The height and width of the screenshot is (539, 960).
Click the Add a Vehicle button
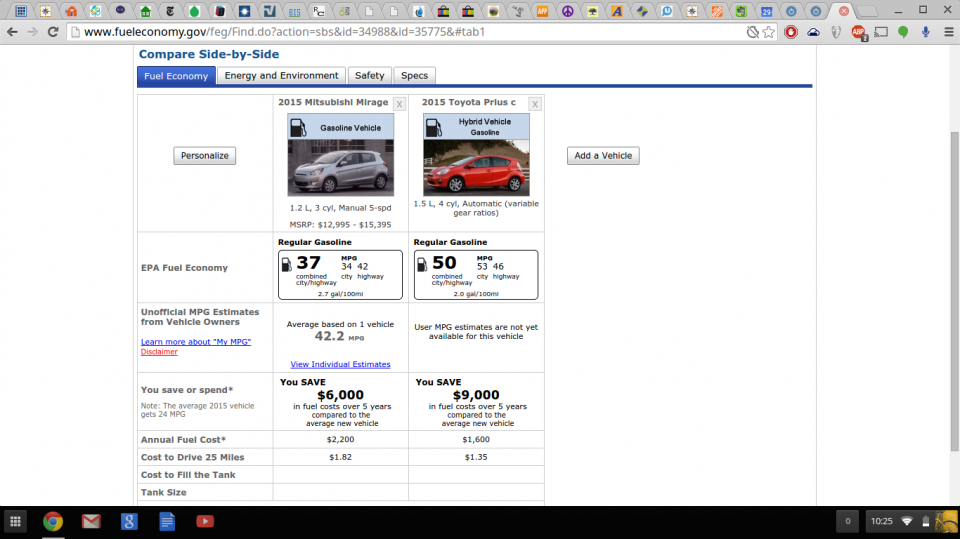pyautogui.click(x=603, y=156)
